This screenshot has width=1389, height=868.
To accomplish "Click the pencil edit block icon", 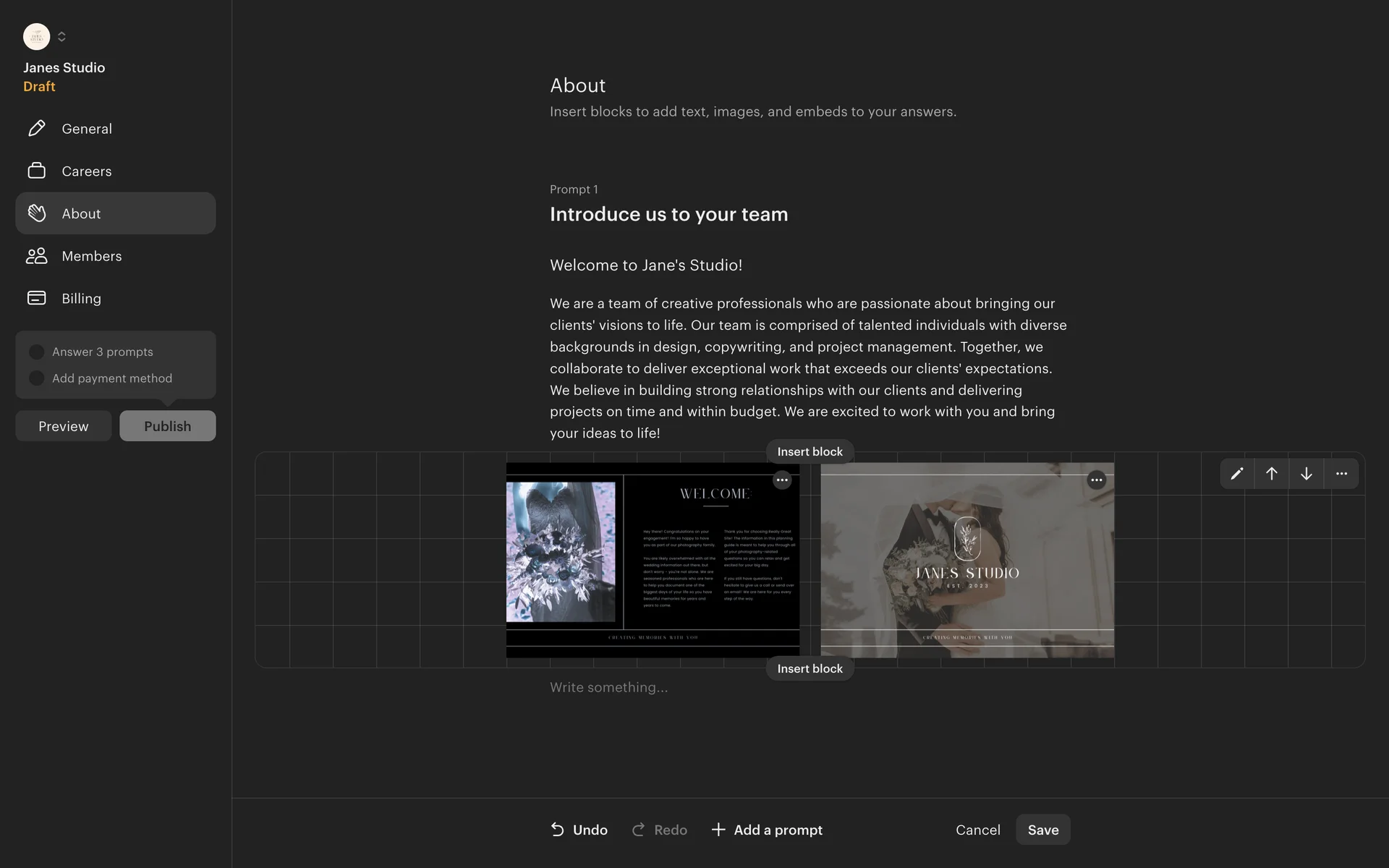I will [x=1237, y=474].
